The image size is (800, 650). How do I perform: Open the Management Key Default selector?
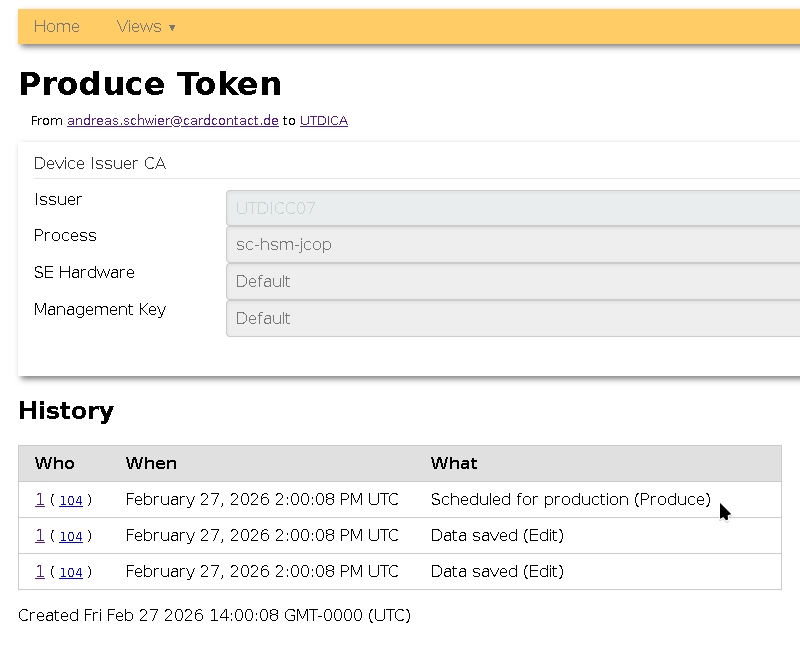click(512, 319)
